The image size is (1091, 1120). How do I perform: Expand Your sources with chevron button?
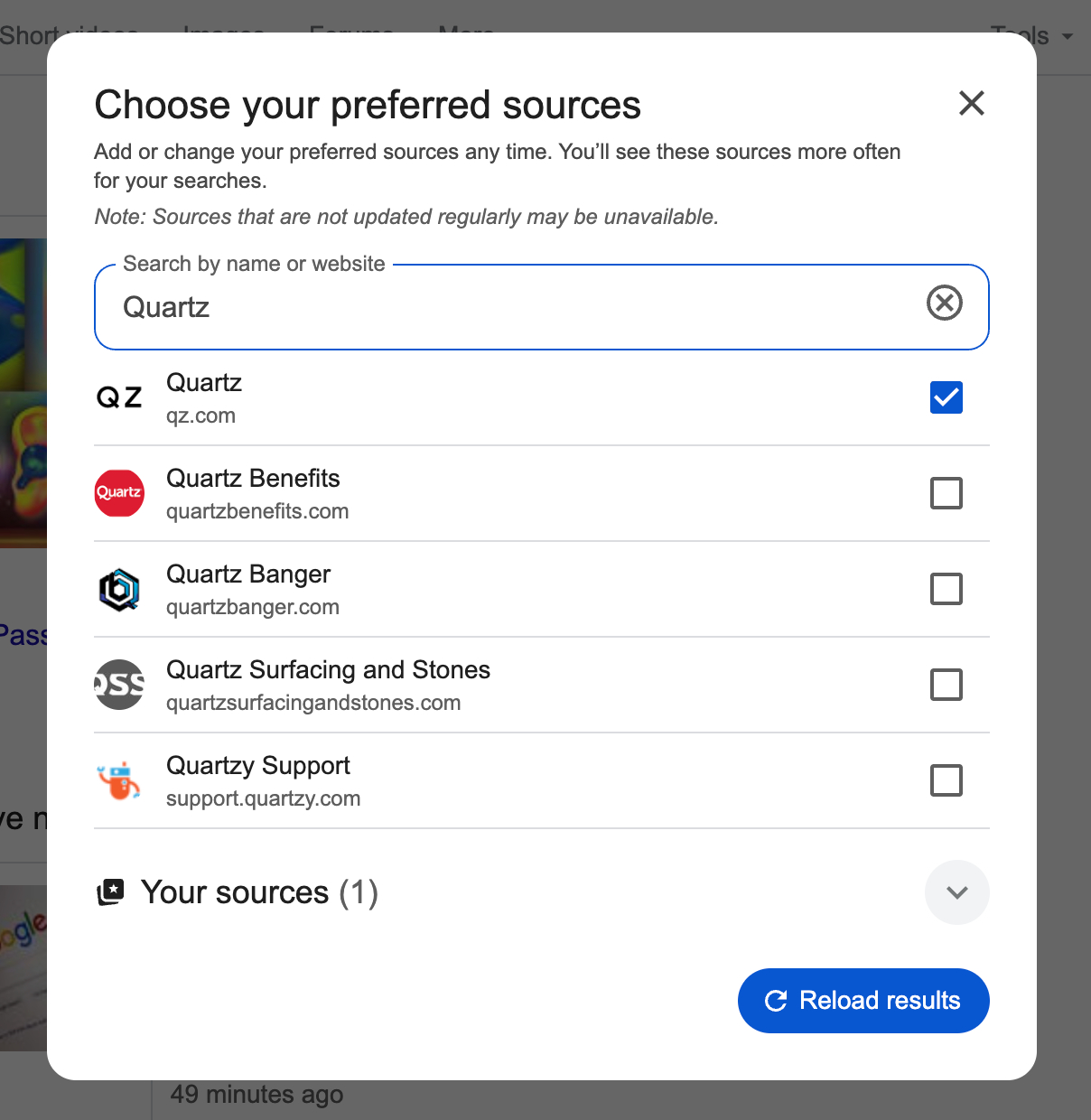[956, 892]
